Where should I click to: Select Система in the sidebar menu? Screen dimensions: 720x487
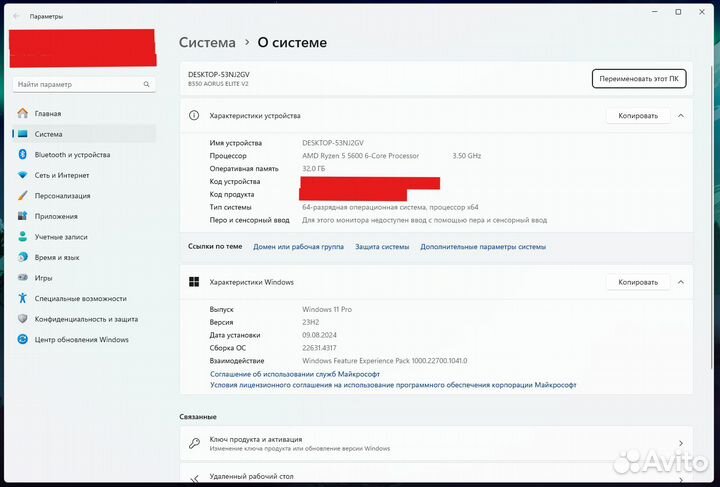tap(48, 134)
